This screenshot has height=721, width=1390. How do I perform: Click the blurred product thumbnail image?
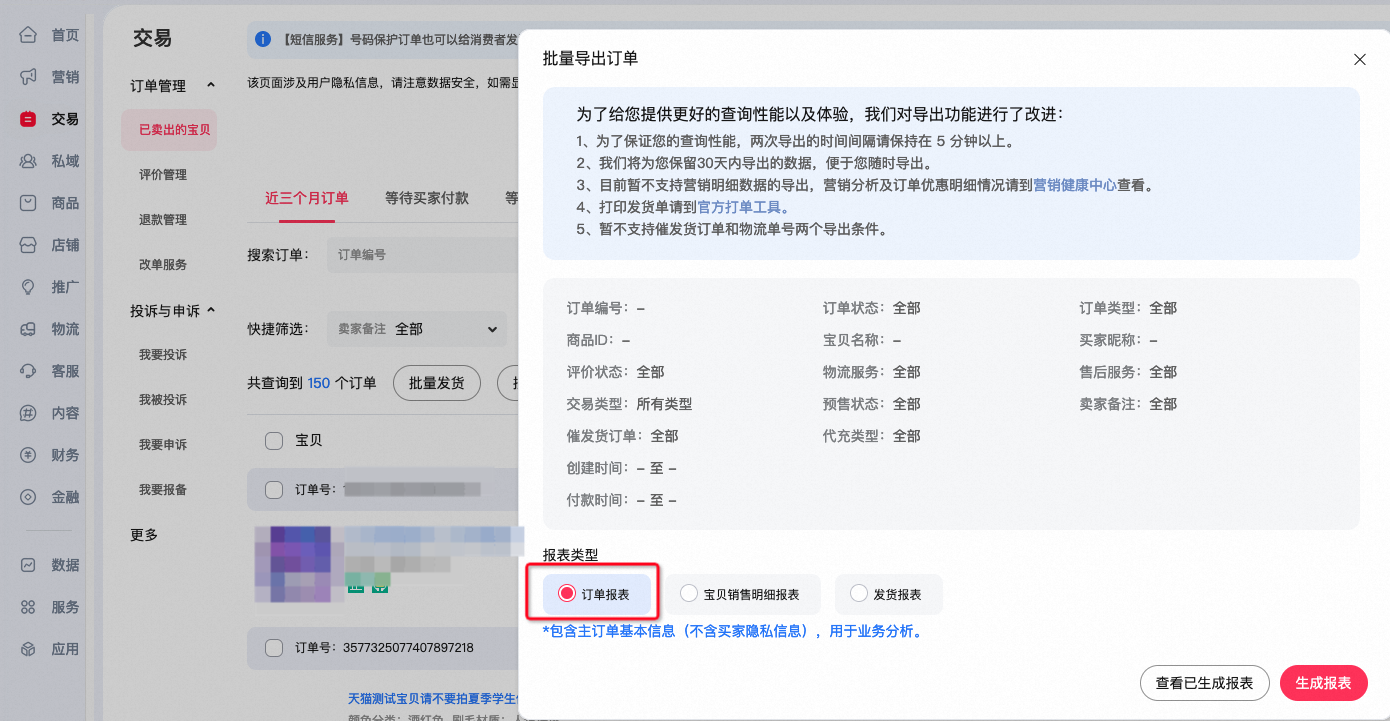point(294,563)
